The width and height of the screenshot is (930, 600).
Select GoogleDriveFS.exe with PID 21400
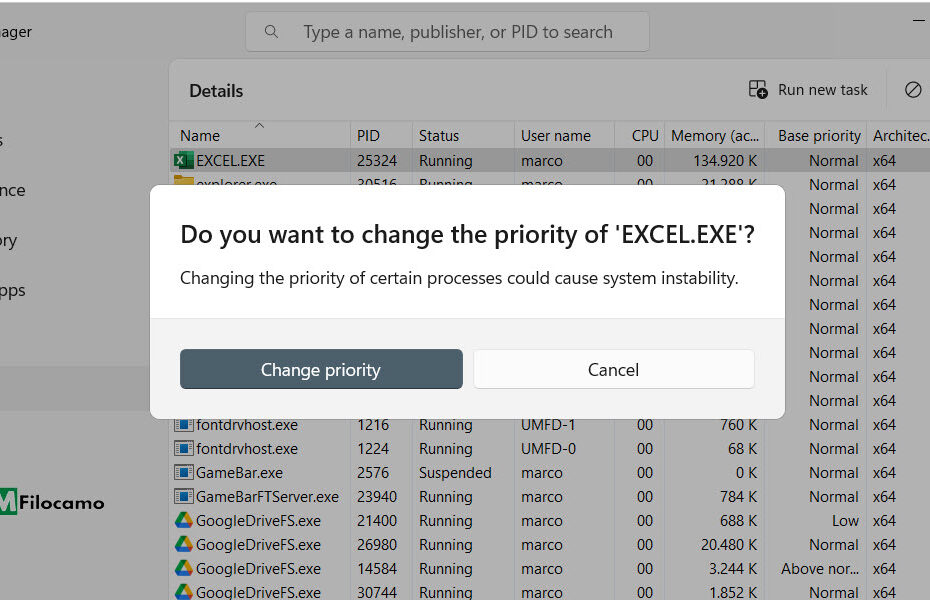coord(258,521)
